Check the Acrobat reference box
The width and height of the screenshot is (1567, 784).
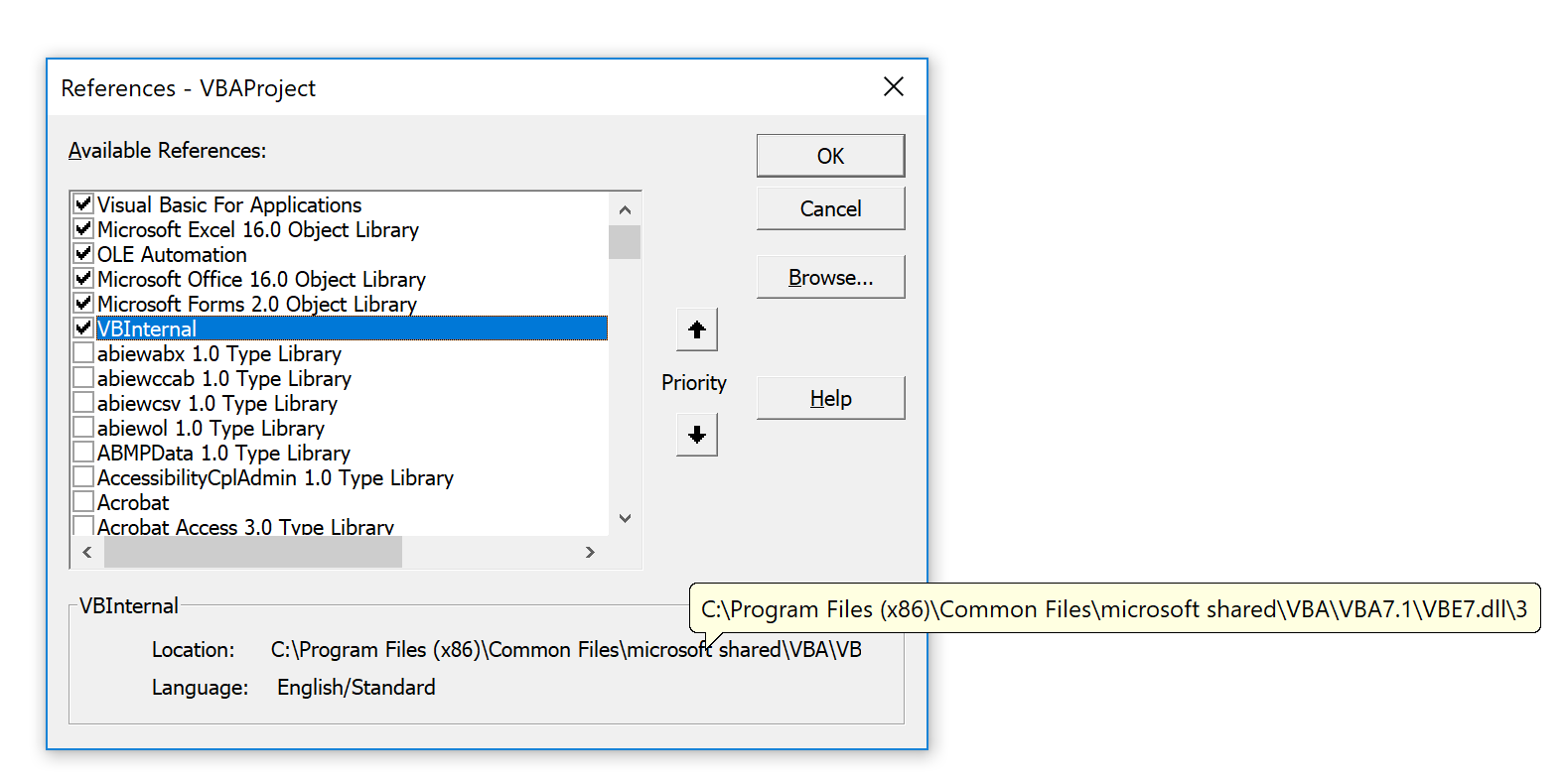(x=83, y=501)
